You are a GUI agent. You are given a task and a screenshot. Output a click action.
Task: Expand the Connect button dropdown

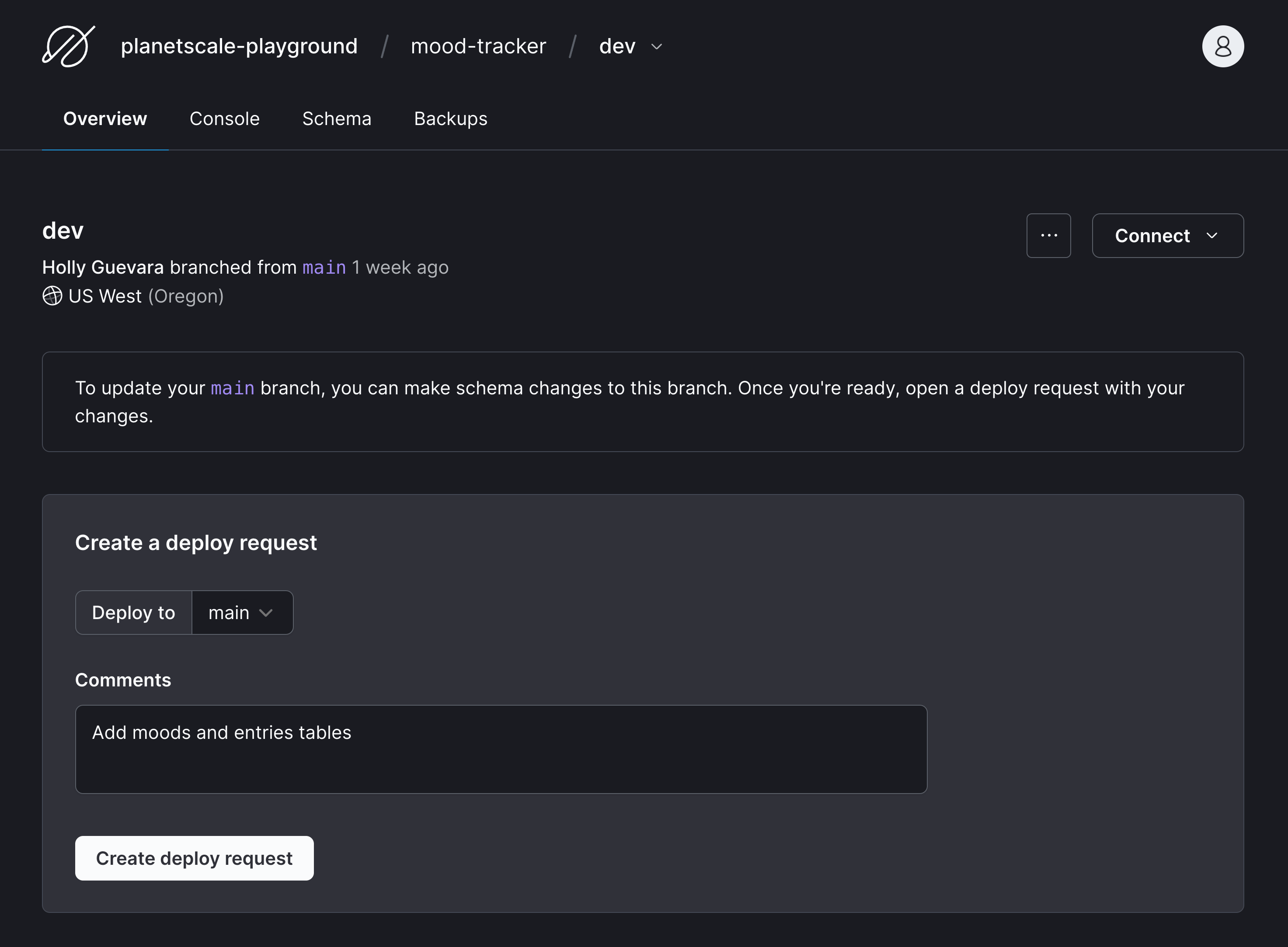click(x=1213, y=235)
